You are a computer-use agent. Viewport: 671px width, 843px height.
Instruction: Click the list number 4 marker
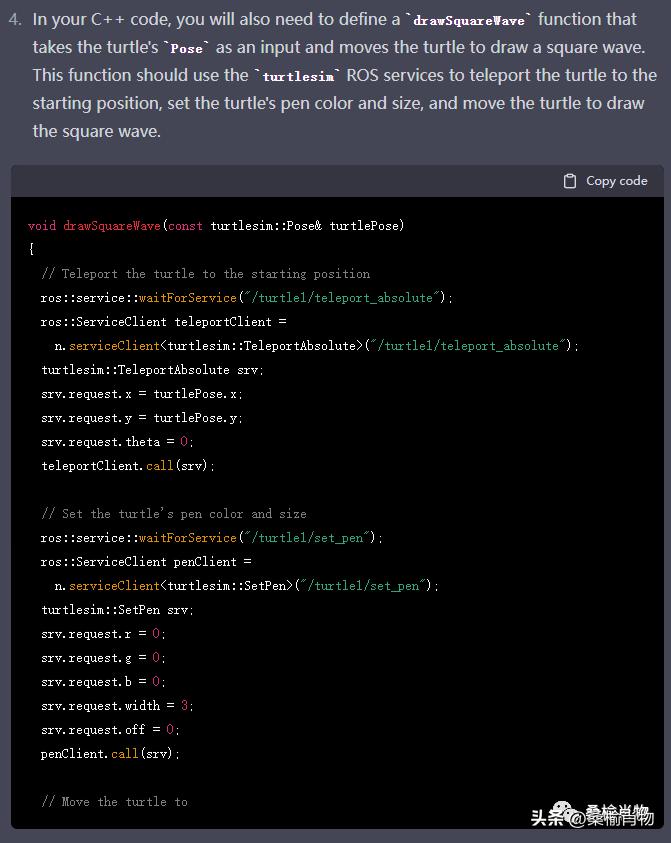click(15, 20)
